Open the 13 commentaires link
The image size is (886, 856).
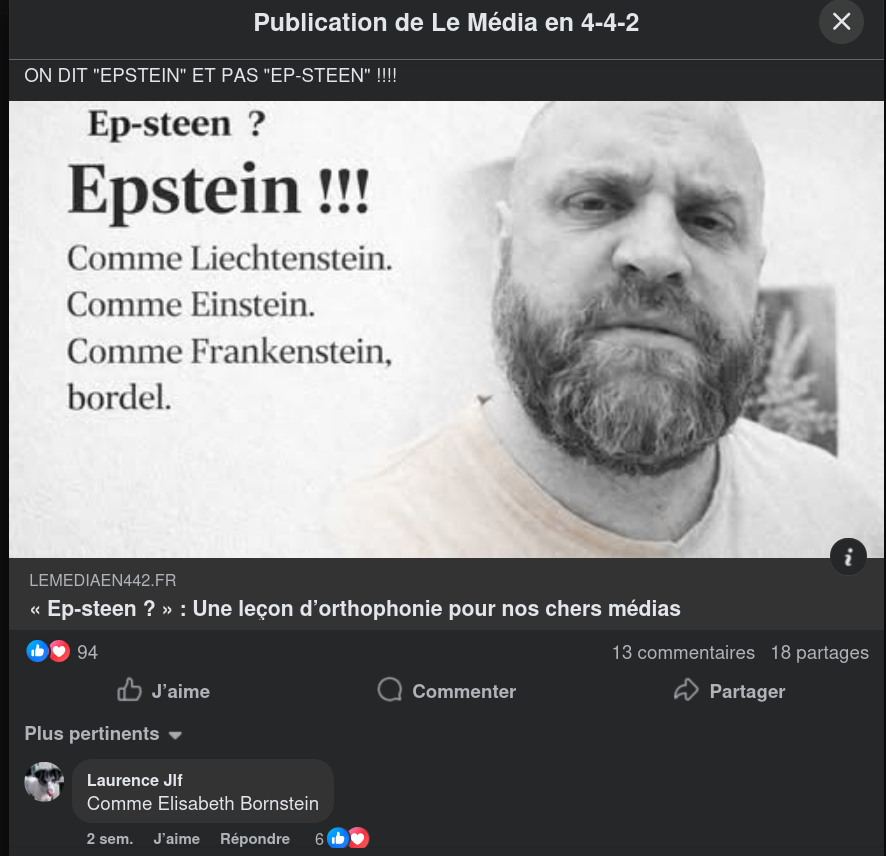(683, 653)
